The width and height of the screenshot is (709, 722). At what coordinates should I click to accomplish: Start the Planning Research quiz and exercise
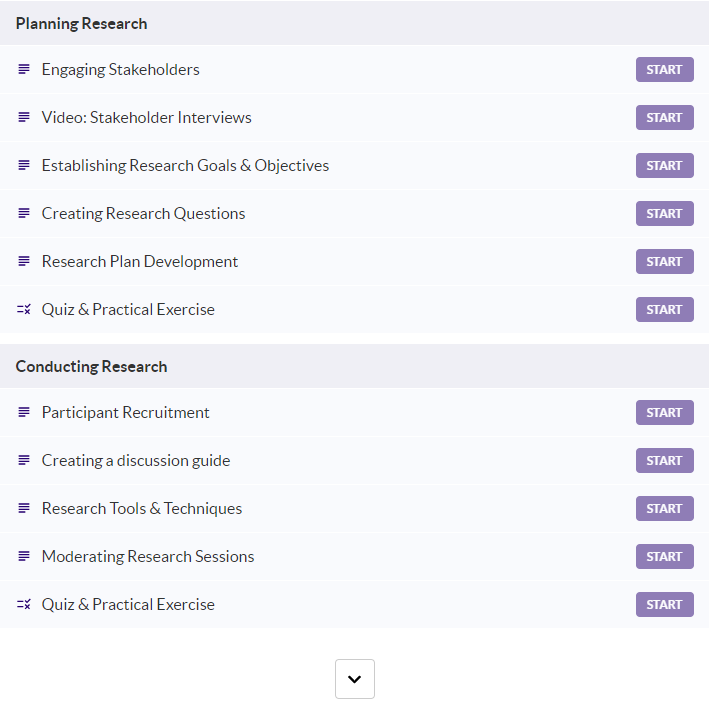[x=664, y=309]
